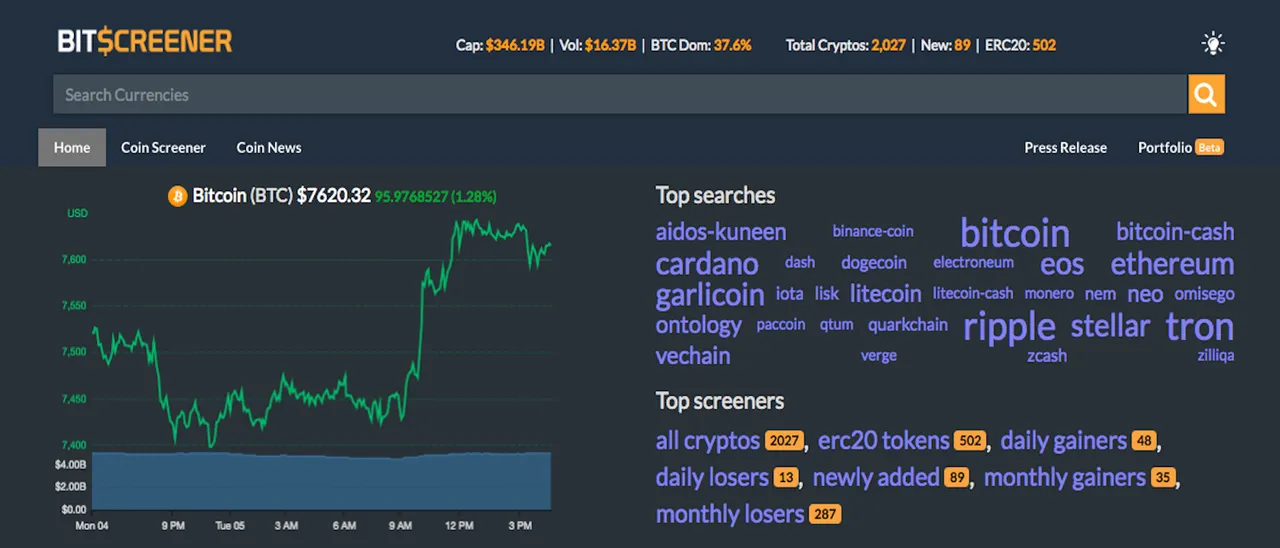Click the Top screeners heading
The width and height of the screenshot is (1280, 548).
coord(720,401)
